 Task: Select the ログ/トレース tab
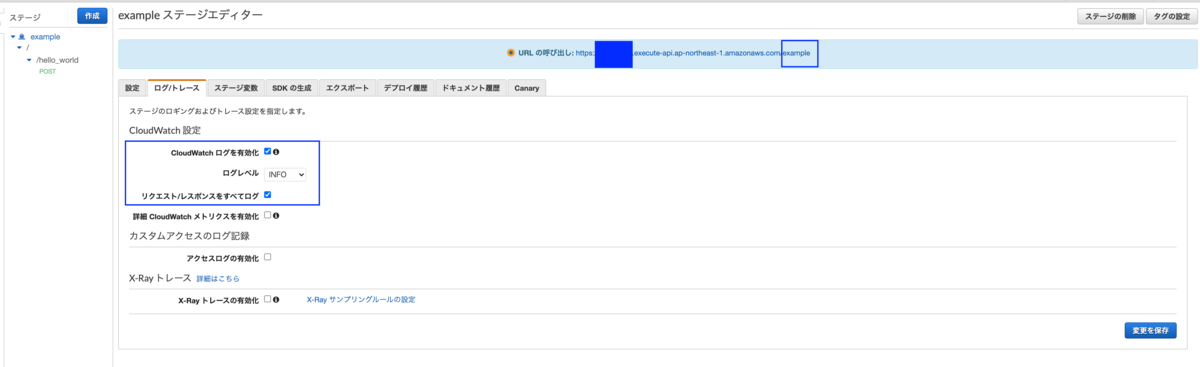177,88
